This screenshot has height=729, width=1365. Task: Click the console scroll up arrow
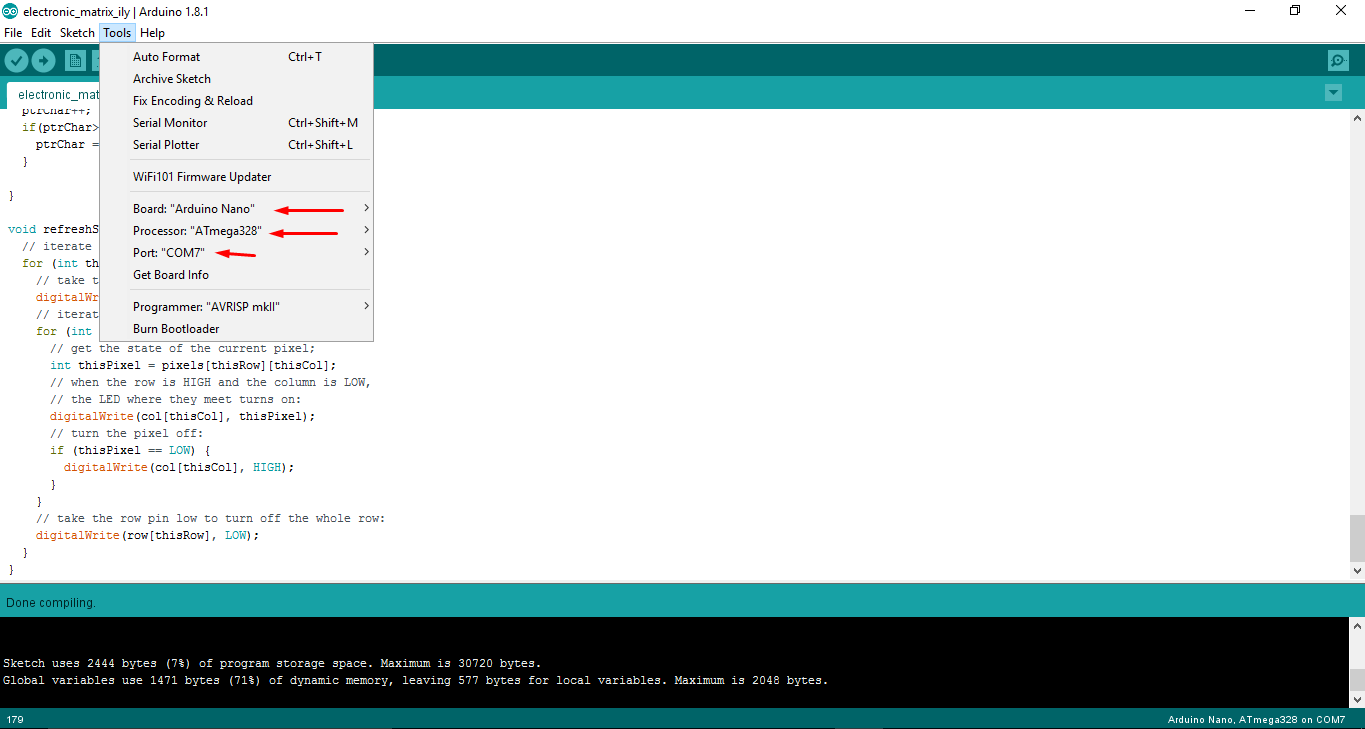tap(1357, 626)
